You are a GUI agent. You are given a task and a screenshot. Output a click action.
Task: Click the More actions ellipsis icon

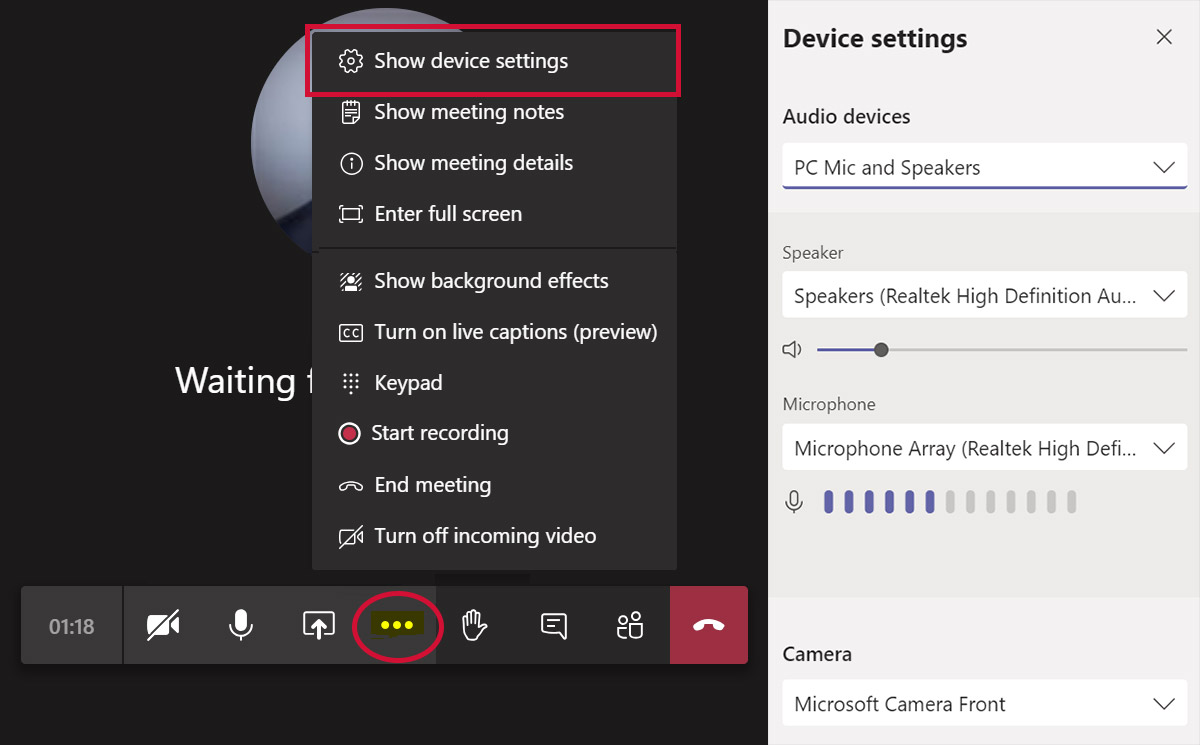397,625
